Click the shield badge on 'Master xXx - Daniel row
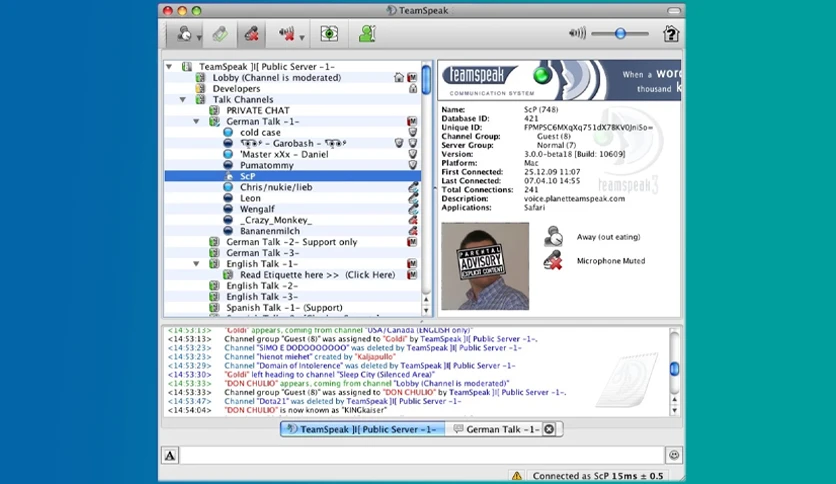 click(x=413, y=155)
